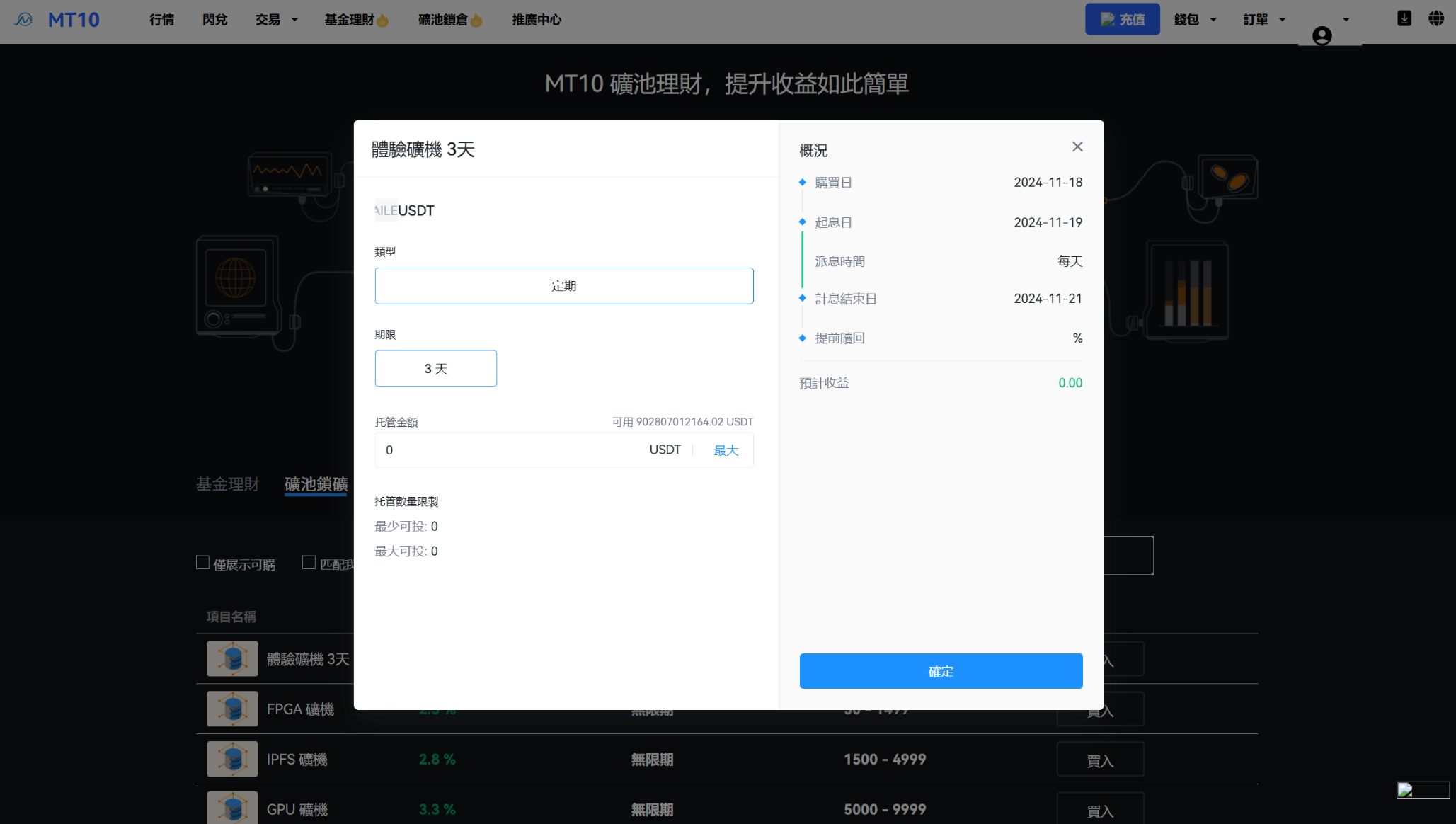1456x824 pixels.
Task: Click the 體驗礦機 3天 miner thumbnail
Action: [232, 659]
